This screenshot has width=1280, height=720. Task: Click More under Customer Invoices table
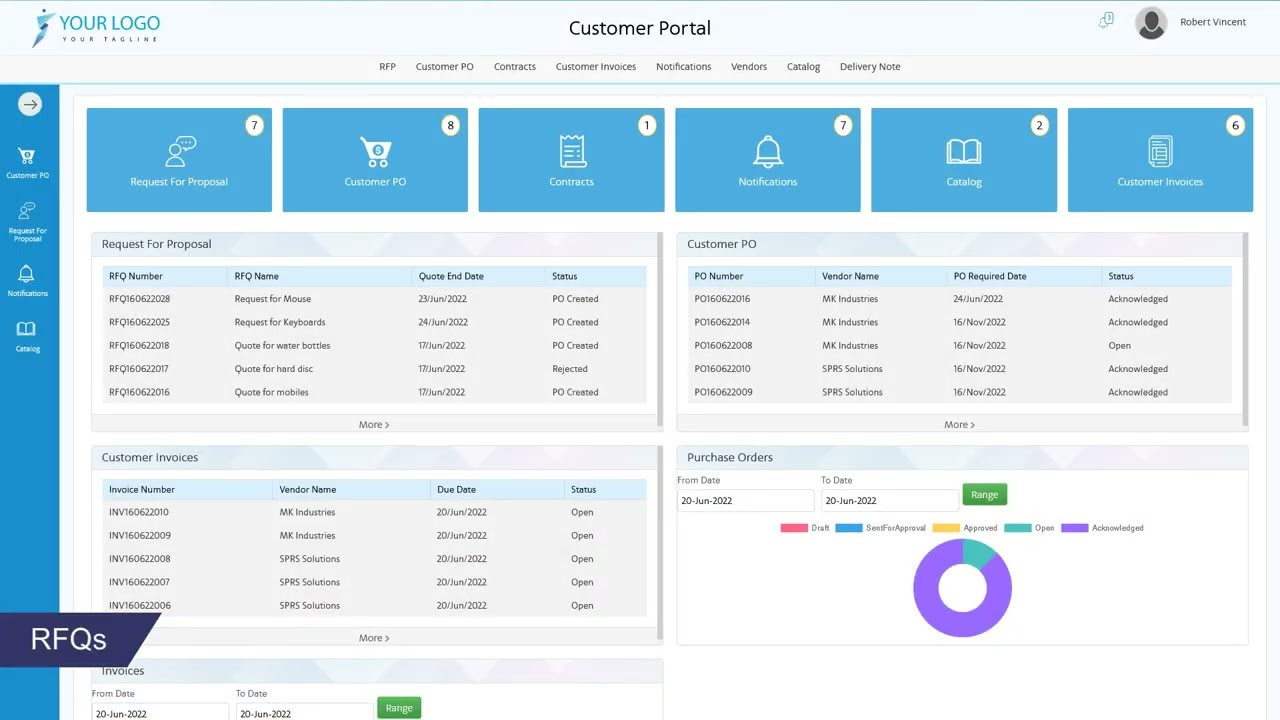pyautogui.click(x=374, y=638)
